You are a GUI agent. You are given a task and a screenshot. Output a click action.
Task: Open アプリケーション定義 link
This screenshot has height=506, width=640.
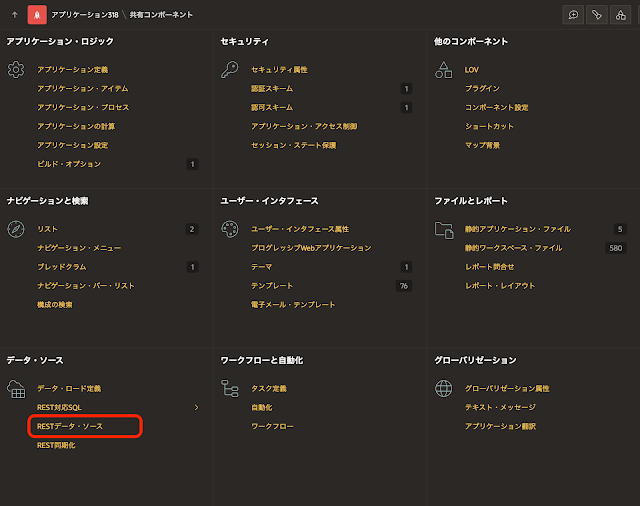point(72,70)
